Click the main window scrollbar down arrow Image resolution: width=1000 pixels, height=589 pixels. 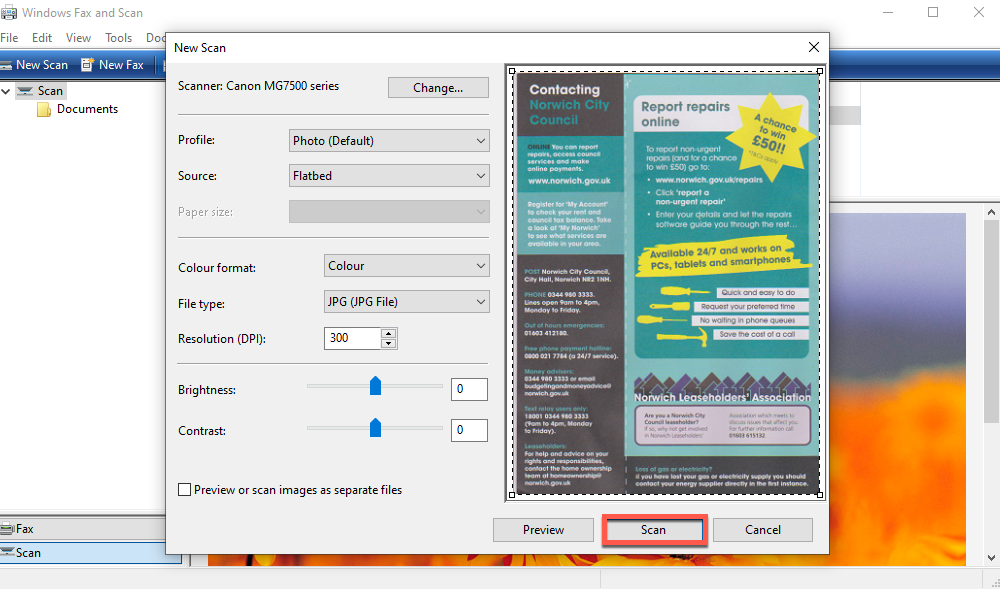(x=991, y=557)
